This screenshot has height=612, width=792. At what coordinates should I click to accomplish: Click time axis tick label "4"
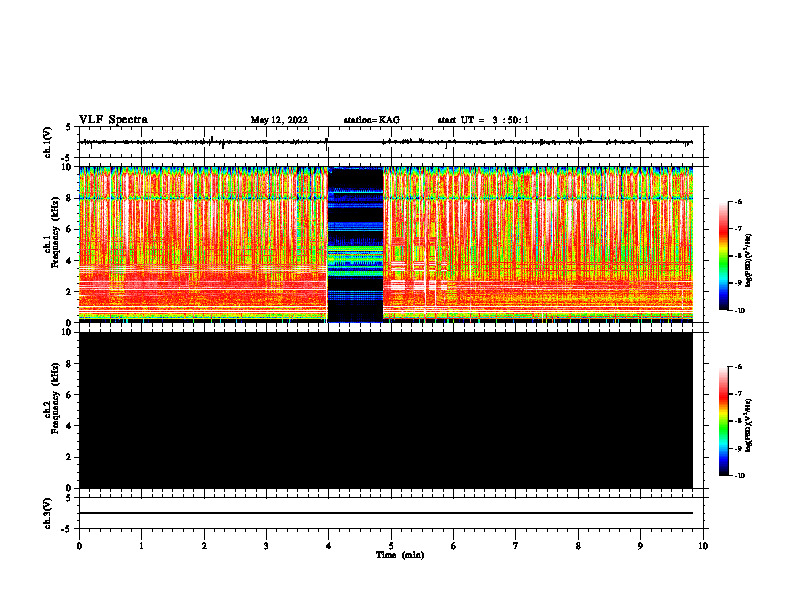(329, 546)
